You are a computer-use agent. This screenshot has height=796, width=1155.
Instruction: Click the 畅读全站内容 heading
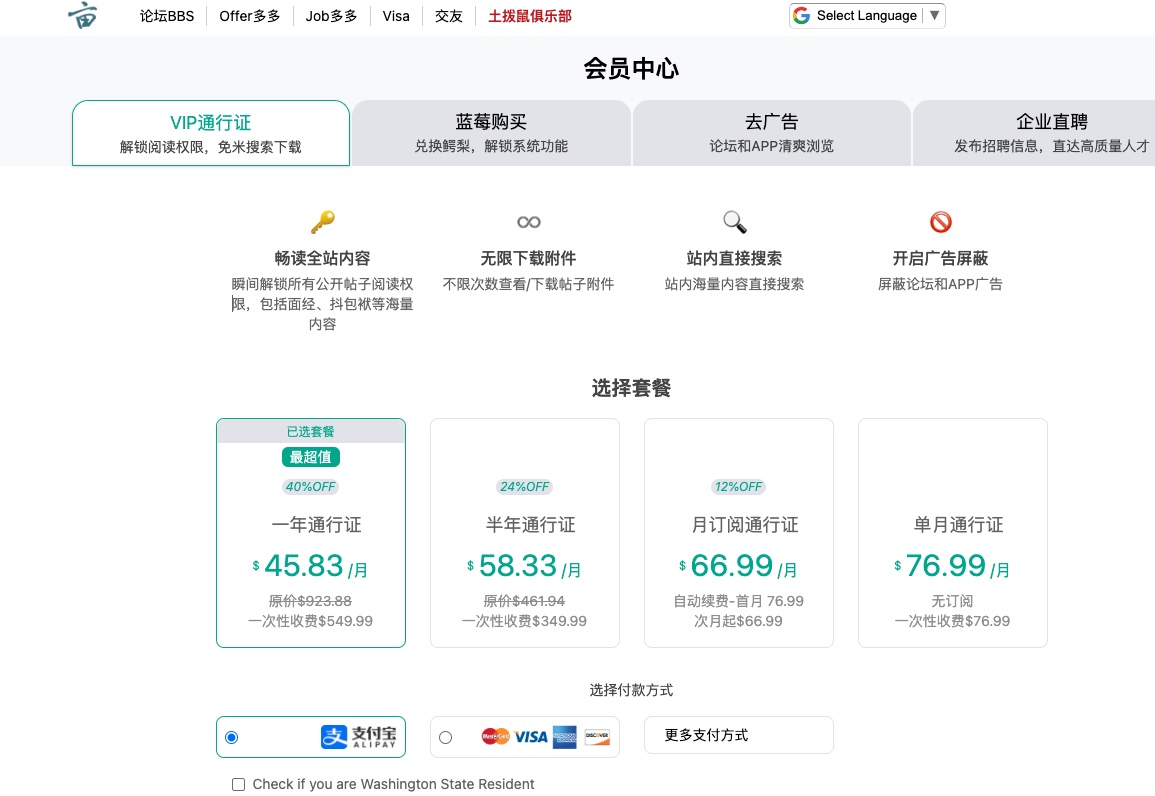point(323,258)
